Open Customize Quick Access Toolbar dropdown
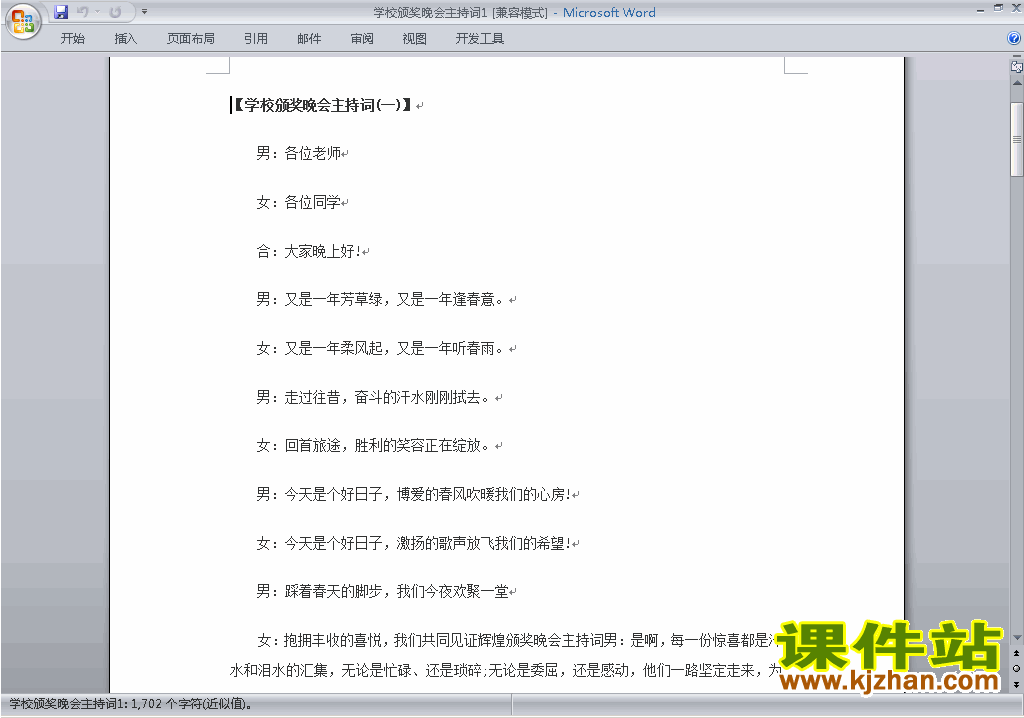This screenshot has width=1024, height=718. pyautogui.click(x=144, y=12)
